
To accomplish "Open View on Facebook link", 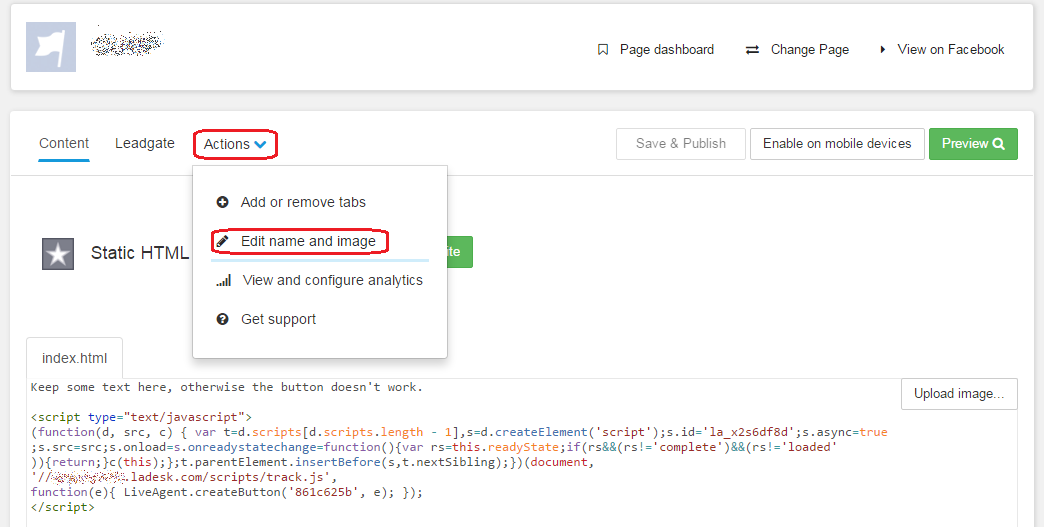I will [x=950, y=49].
